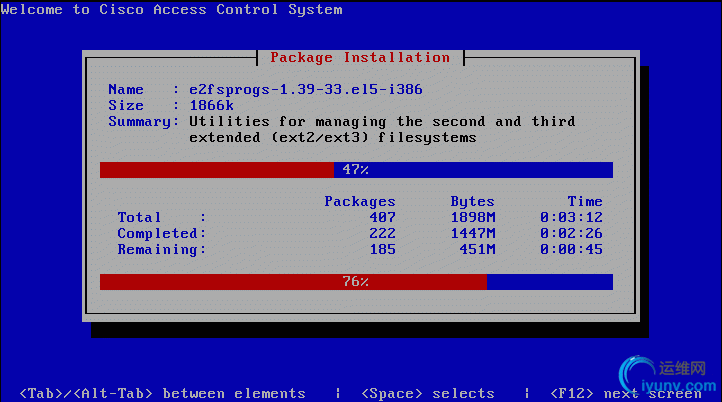Click the 'extended (ext2/ext3) filesystems' line
The height and width of the screenshot is (402, 722).
pyautogui.click(x=333, y=138)
